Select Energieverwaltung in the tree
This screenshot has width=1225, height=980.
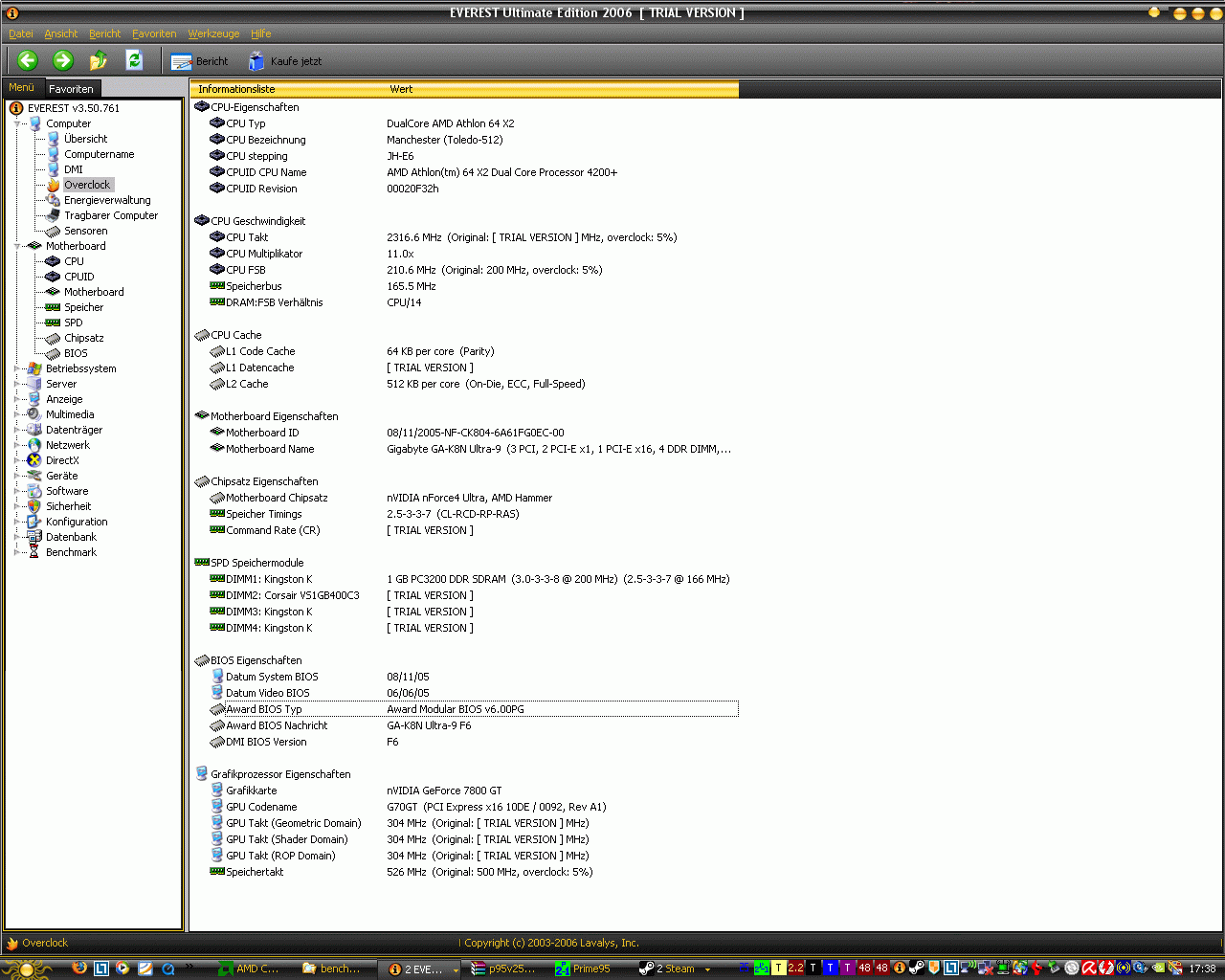pyautogui.click(x=107, y=200)
